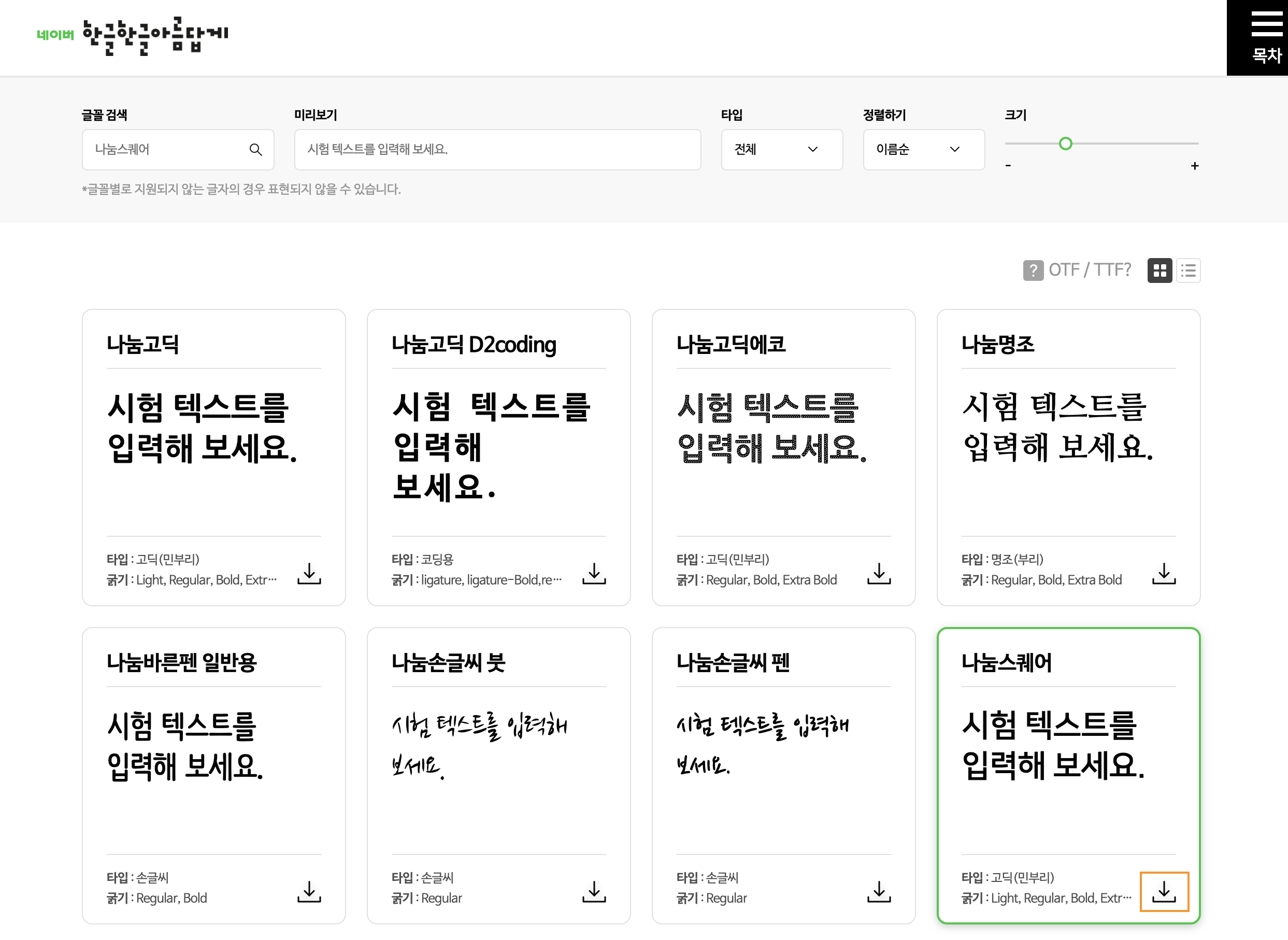1288x940 pixels.
Task: Download the 나눔고딕에코 font
Action: pos(879,573)
